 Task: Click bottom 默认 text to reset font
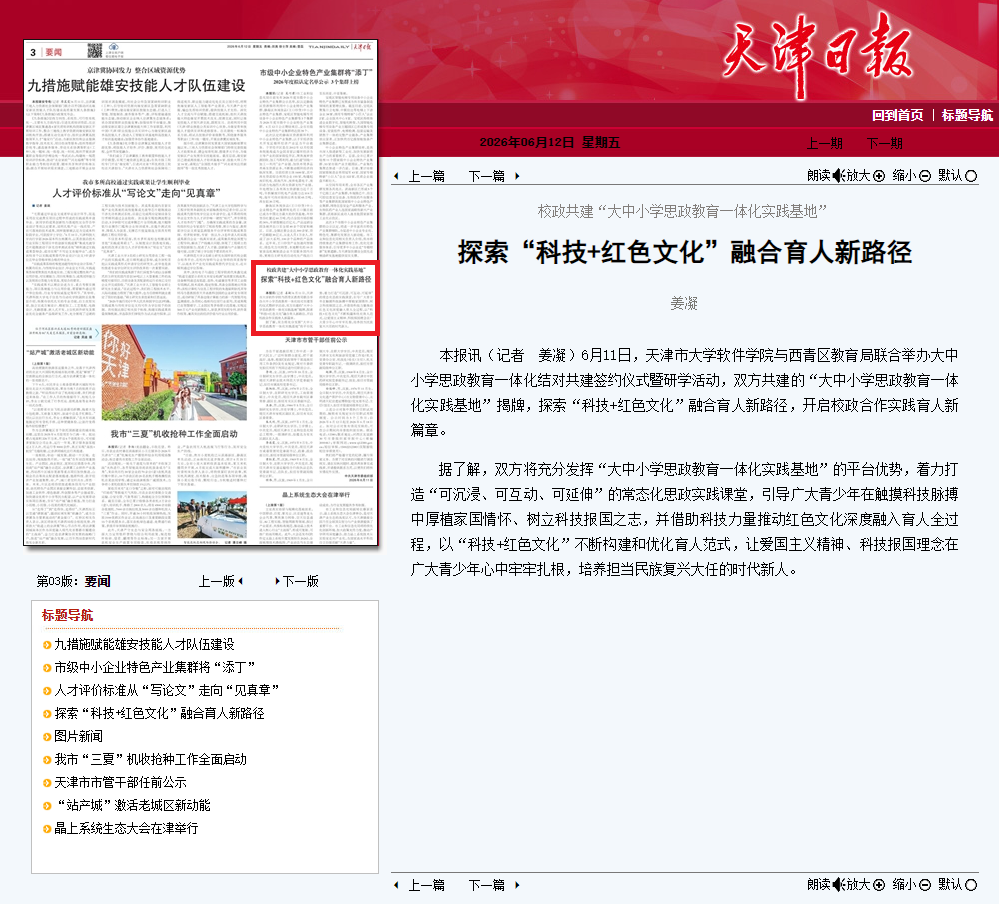tap(950, 884)
